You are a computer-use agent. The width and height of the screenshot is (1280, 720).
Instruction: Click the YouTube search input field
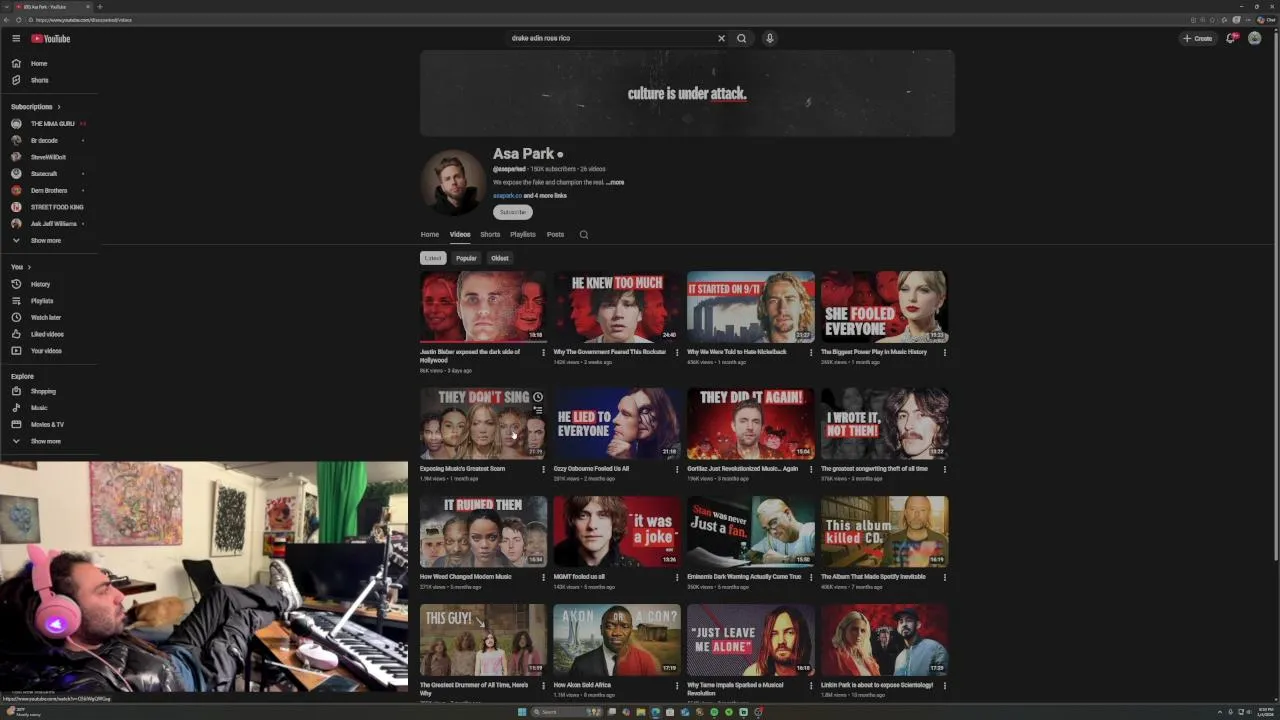[x=610, y=38]
